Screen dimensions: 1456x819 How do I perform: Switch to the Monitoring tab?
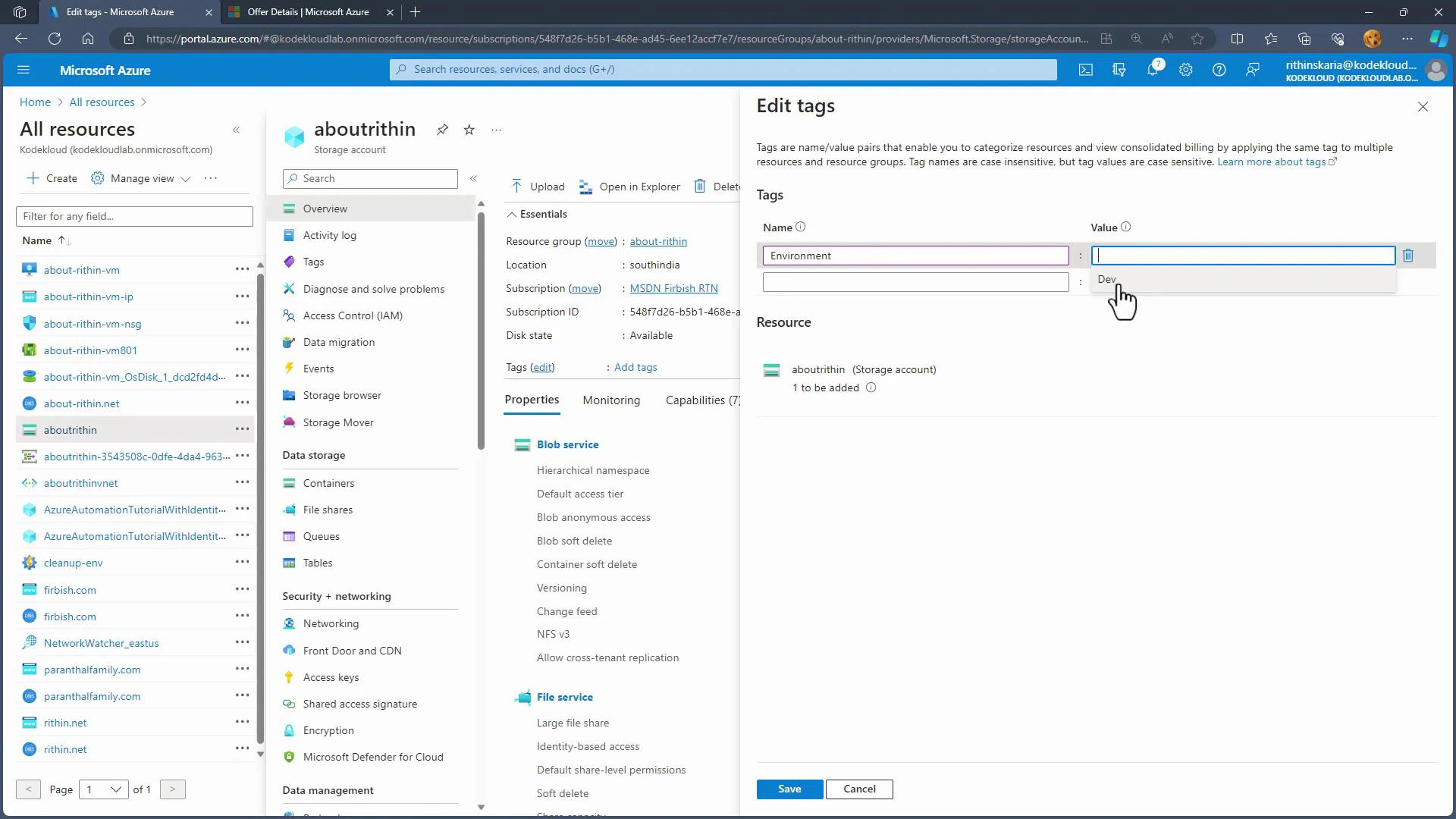coord(611,400)
